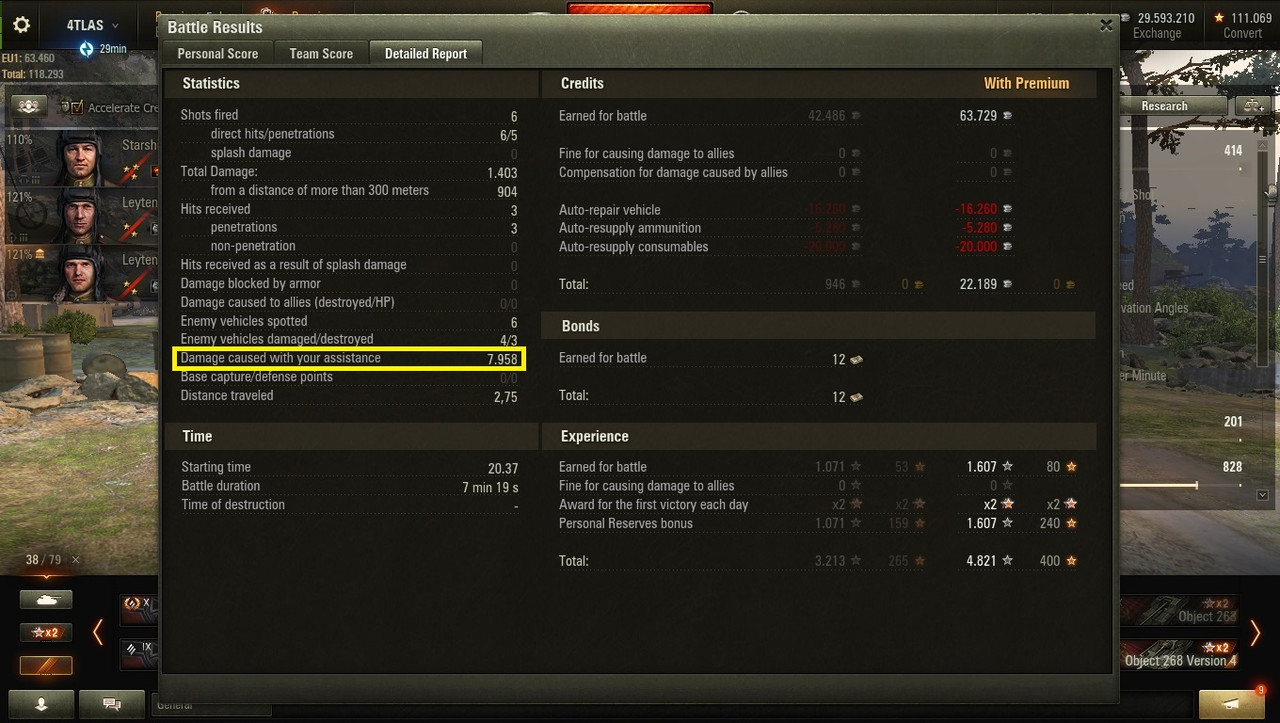Click the Exchange gold link
The height and width of the screenshot is (723, 1280).
click(x=1157, y=33)
